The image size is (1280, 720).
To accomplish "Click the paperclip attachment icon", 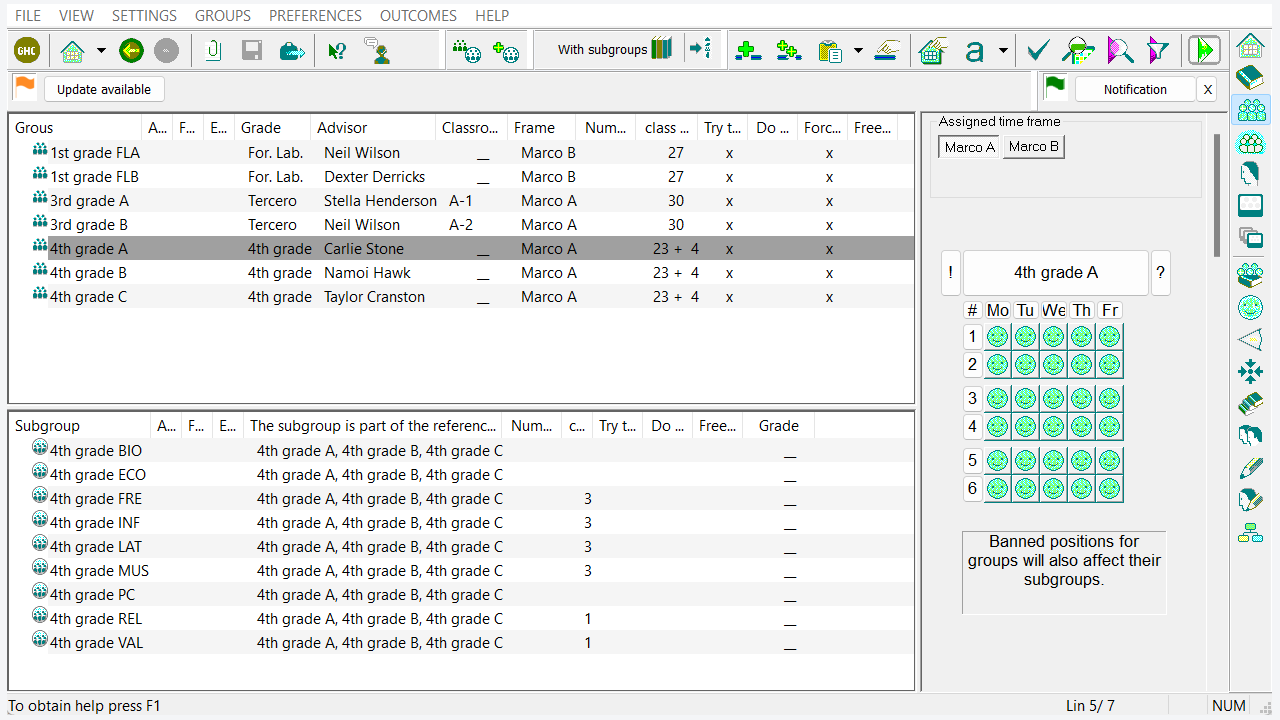I will (x=213, y=50).
